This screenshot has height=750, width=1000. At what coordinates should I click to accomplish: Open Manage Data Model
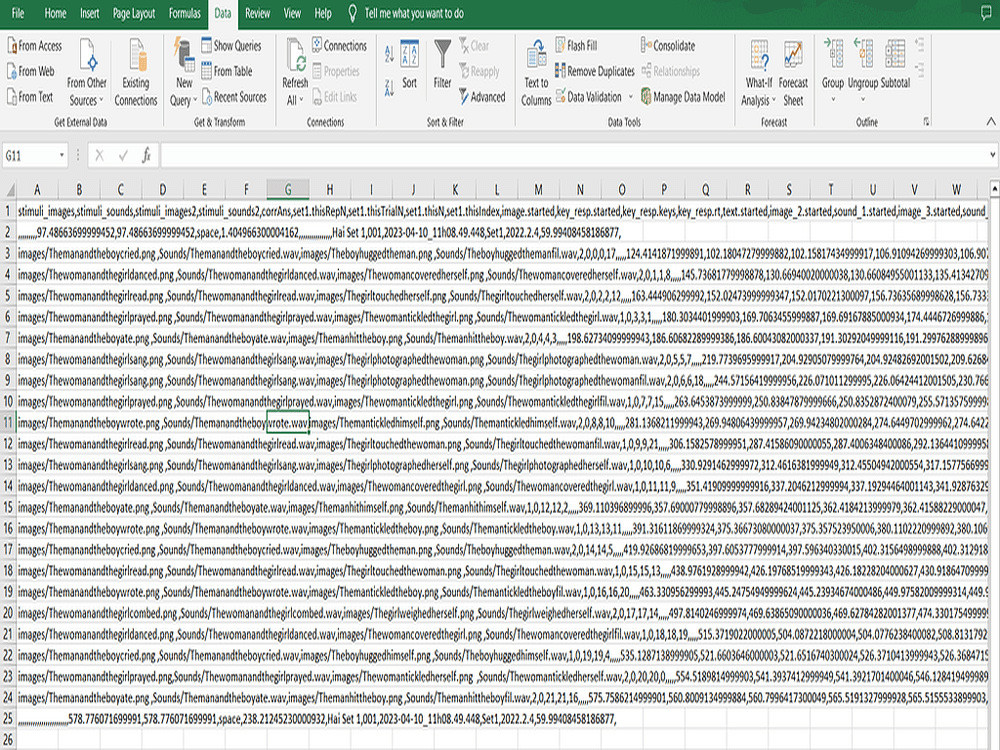tap(683, 97)
